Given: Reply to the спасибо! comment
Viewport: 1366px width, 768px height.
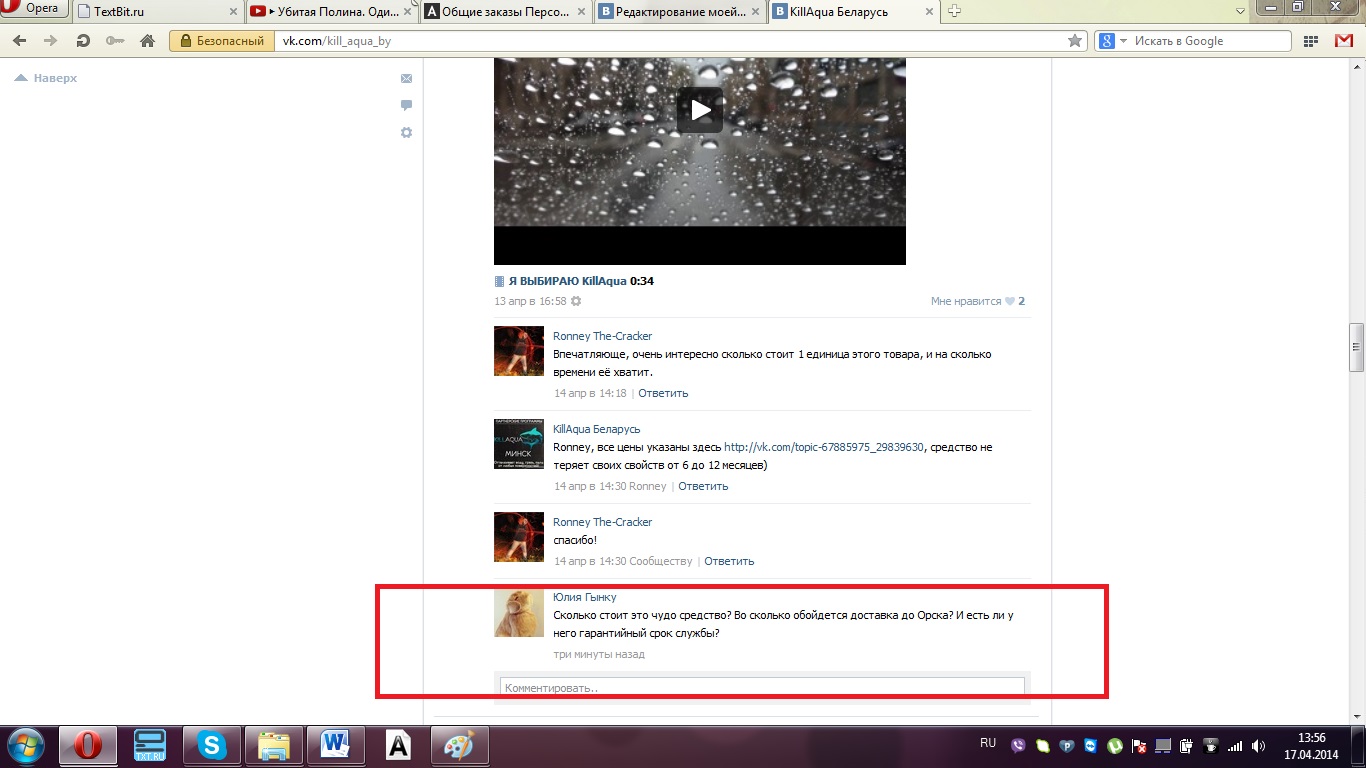Looking at the screenshot, I should (x=729, y=561).
